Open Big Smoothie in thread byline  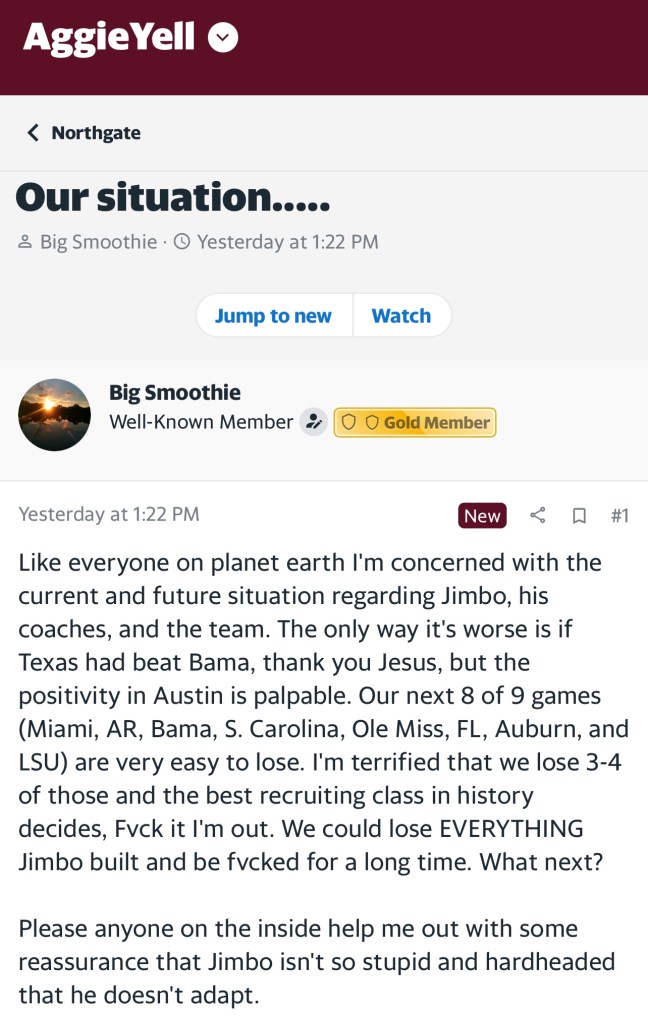point(98,242)
